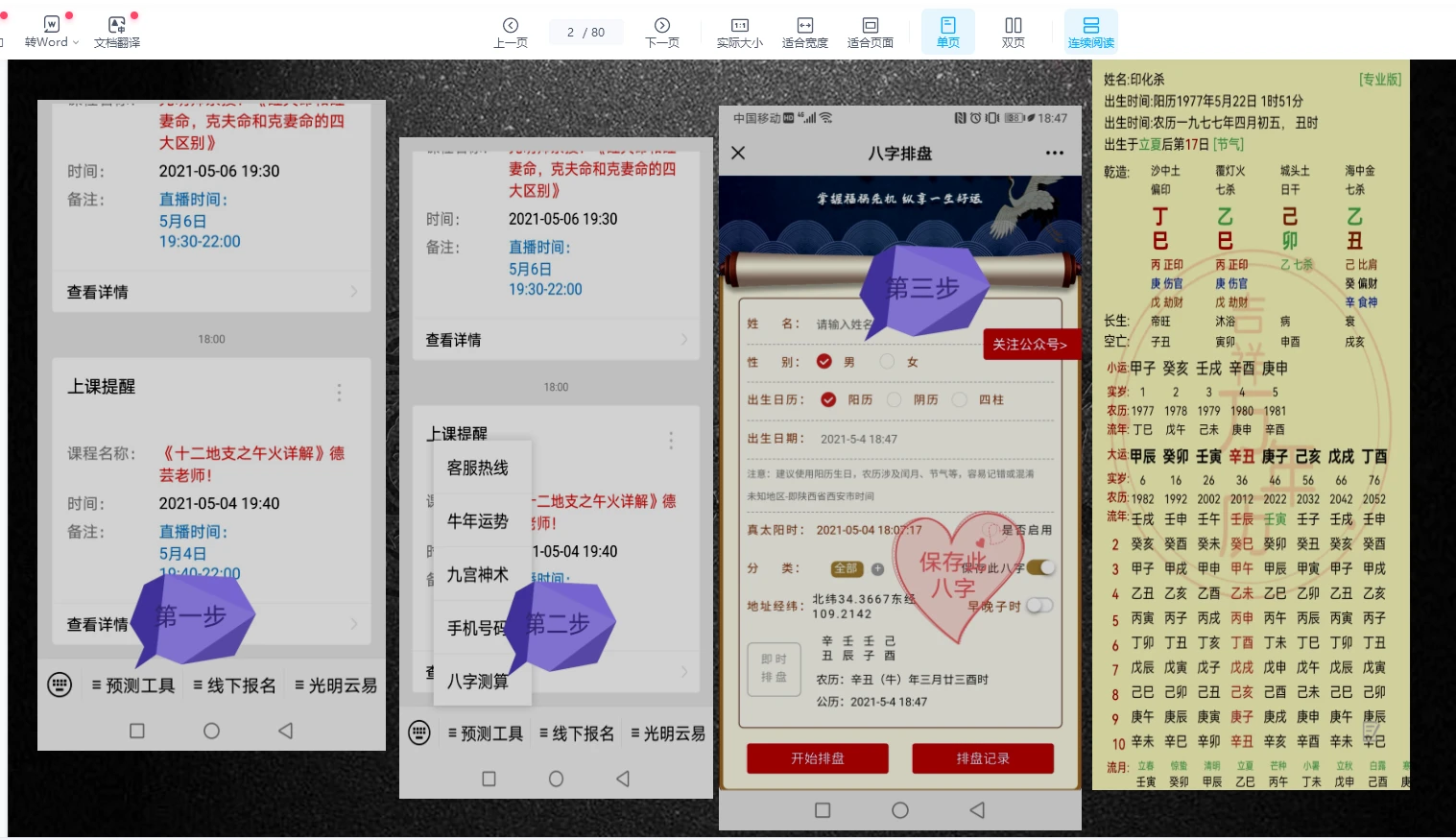This screenshot has width=1456, height=840.
Task: Choose 八字测算 from the popup menu
Action: (477, 682)
